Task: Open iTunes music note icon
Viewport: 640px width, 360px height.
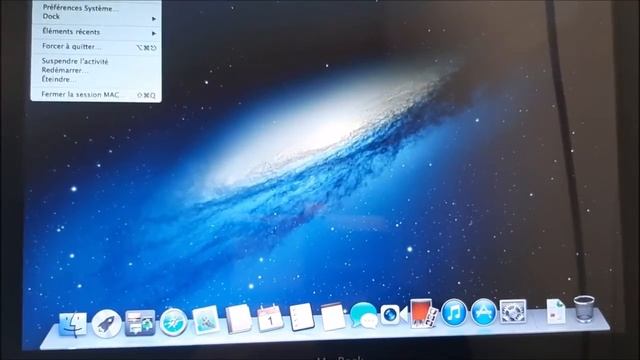Action: [453, 313]
